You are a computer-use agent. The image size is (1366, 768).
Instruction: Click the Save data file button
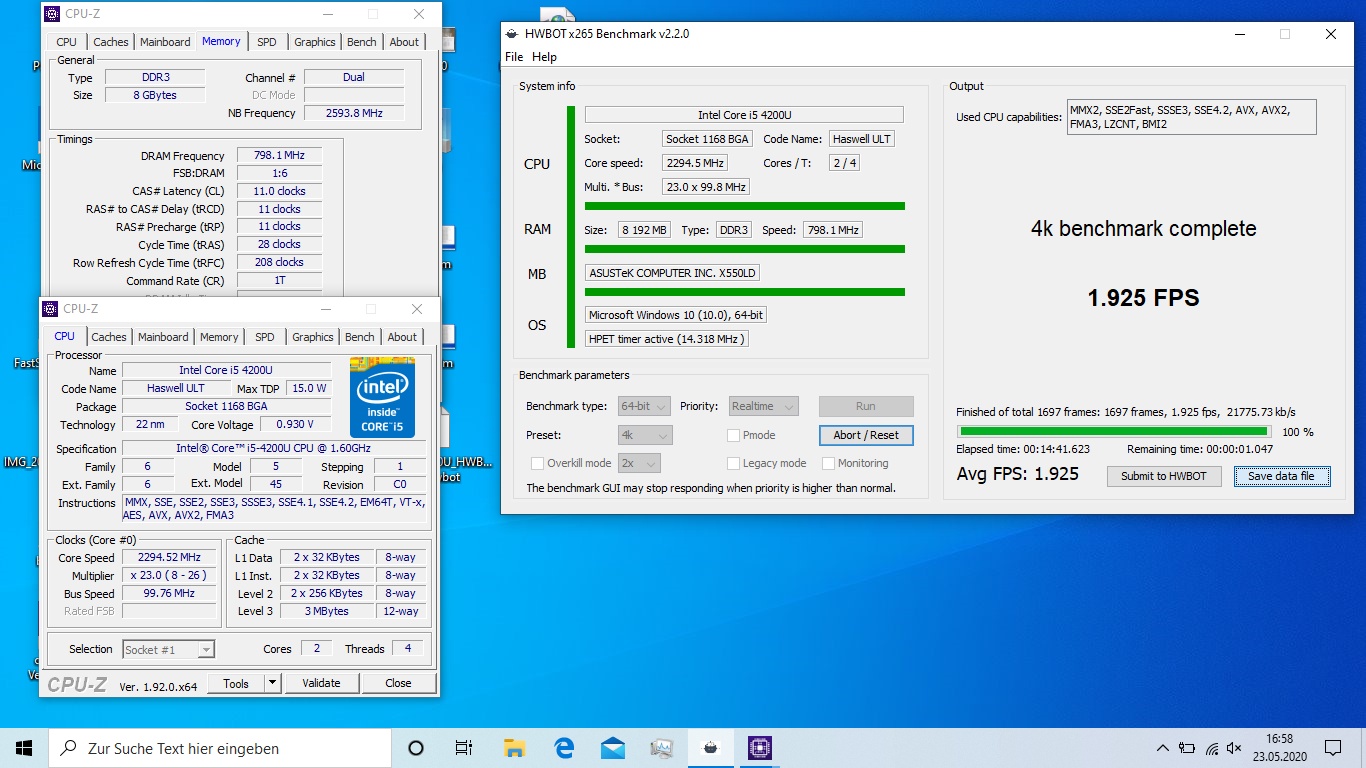(1281, 476)
